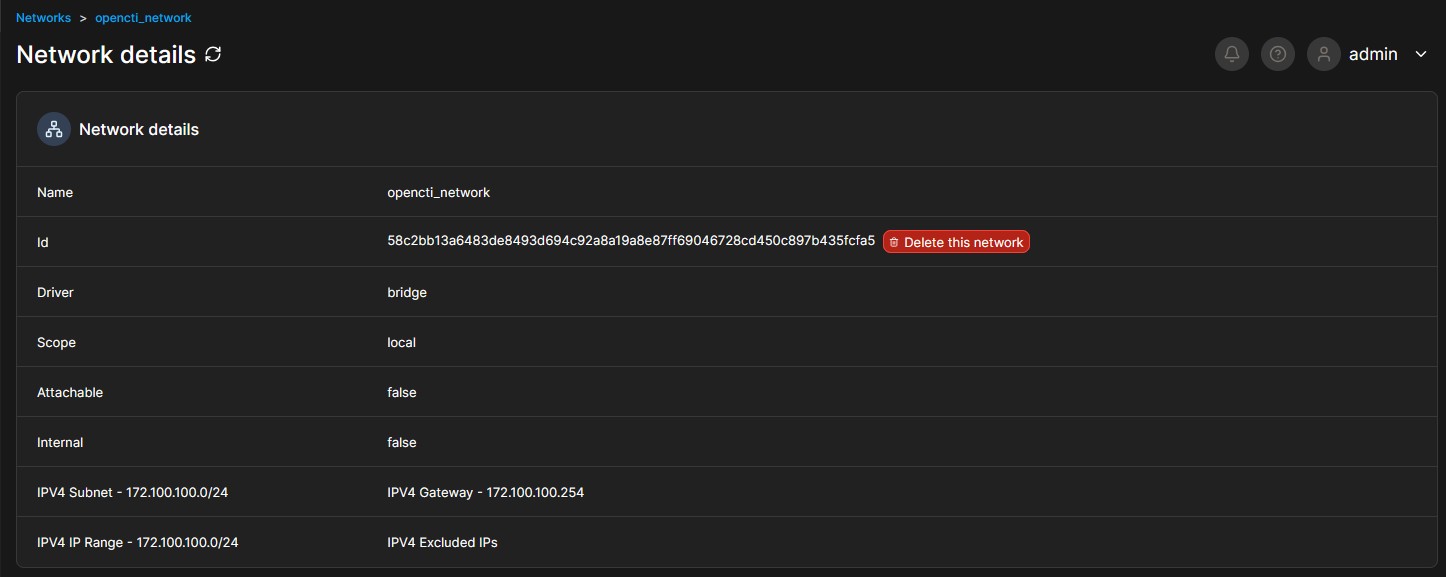Click the IPV4 Gateway 172.100.100.254 text

click(485, 492)
